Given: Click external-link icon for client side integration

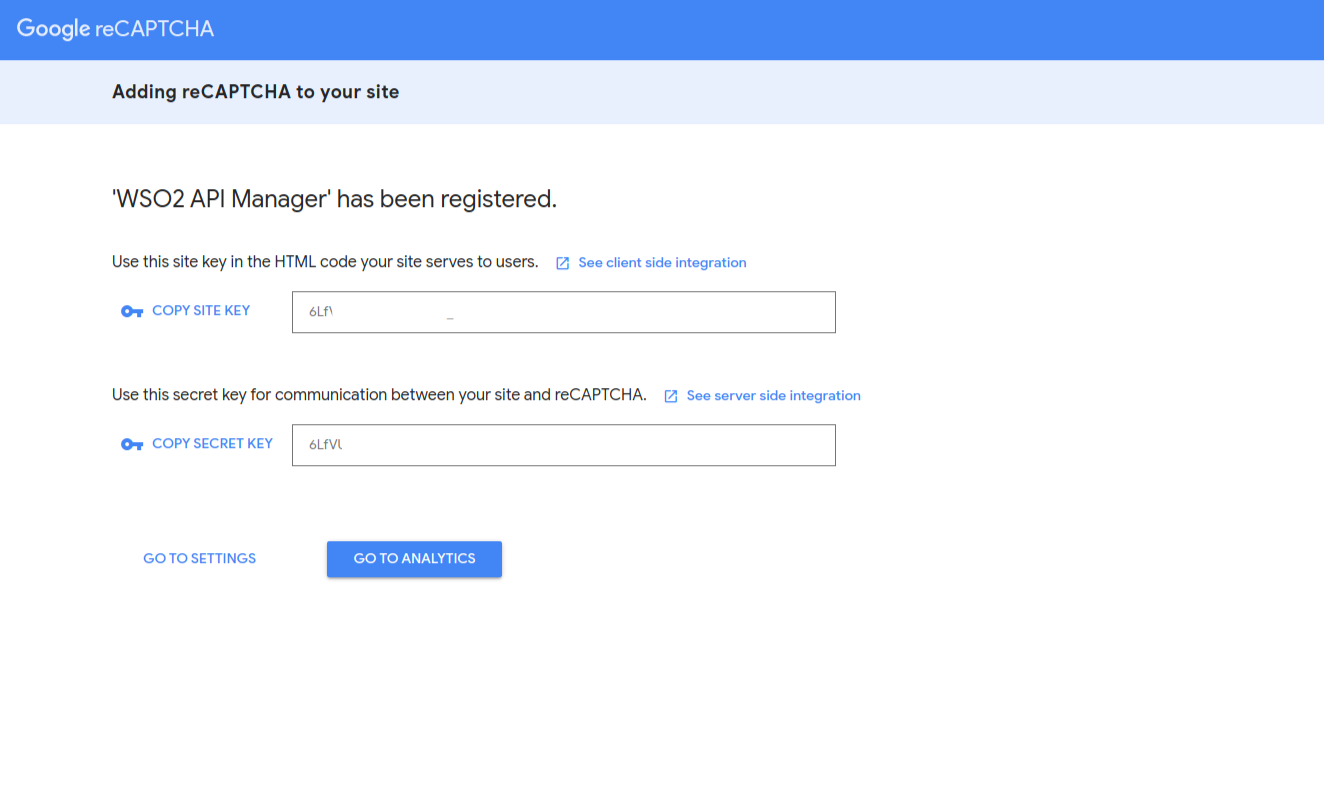Looking at the screenshot, I should click(x=563, y=263).
